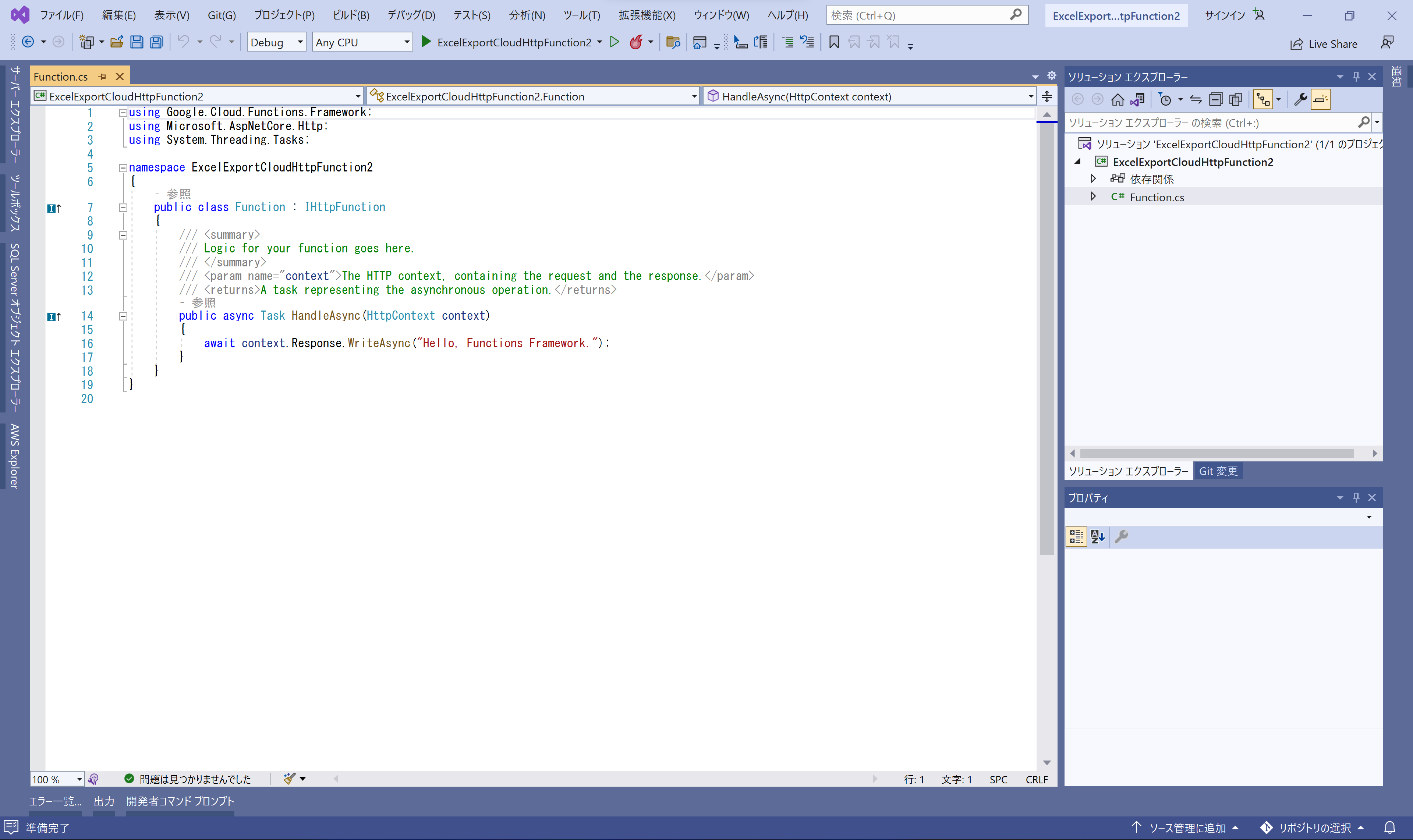
Task: Collapse the Function class block
Action: click(123, 208)
